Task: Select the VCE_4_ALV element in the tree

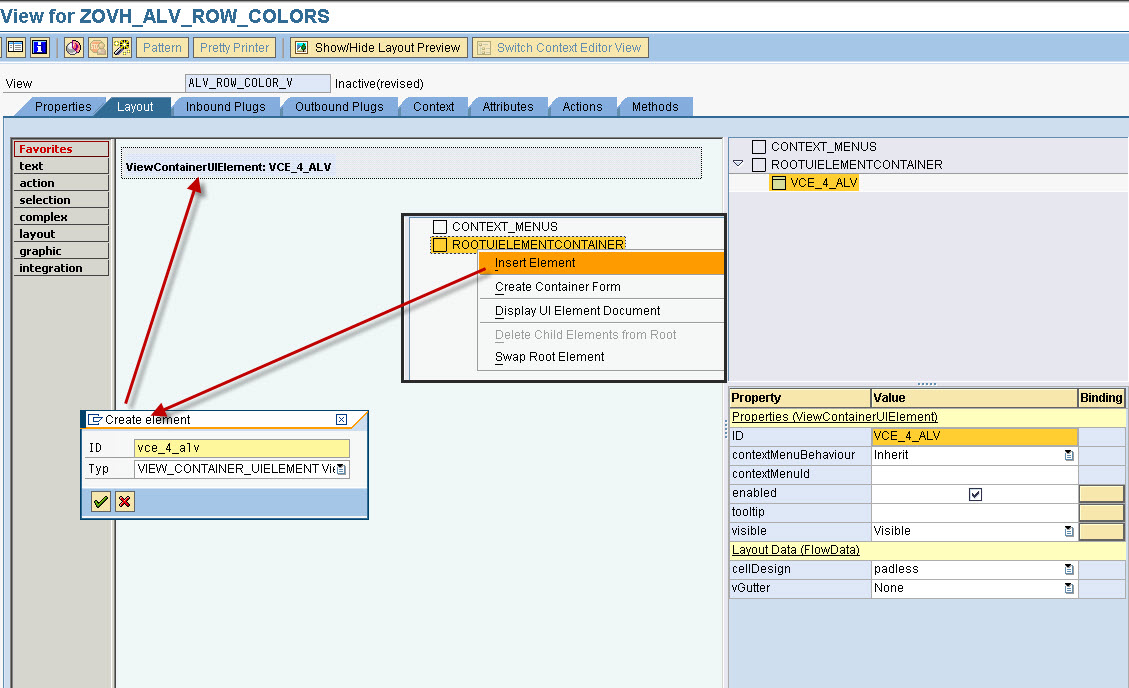Action: pyautogui.click(x=814, y=182)
